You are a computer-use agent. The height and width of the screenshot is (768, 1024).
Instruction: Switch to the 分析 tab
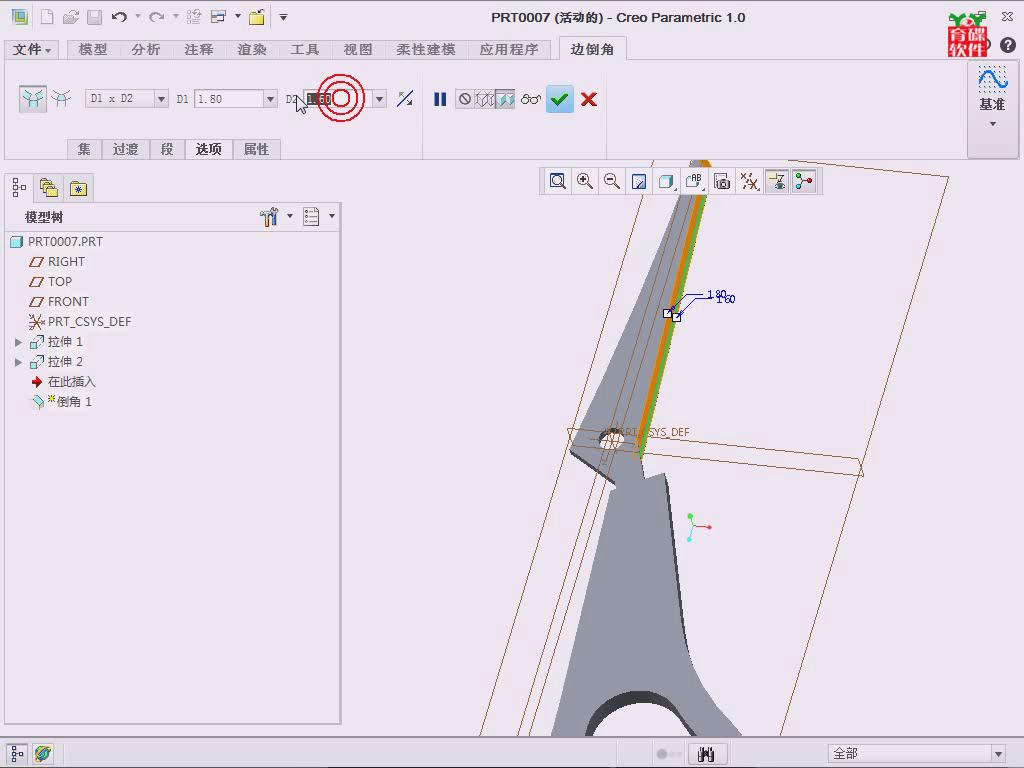[x=146, y=50]
